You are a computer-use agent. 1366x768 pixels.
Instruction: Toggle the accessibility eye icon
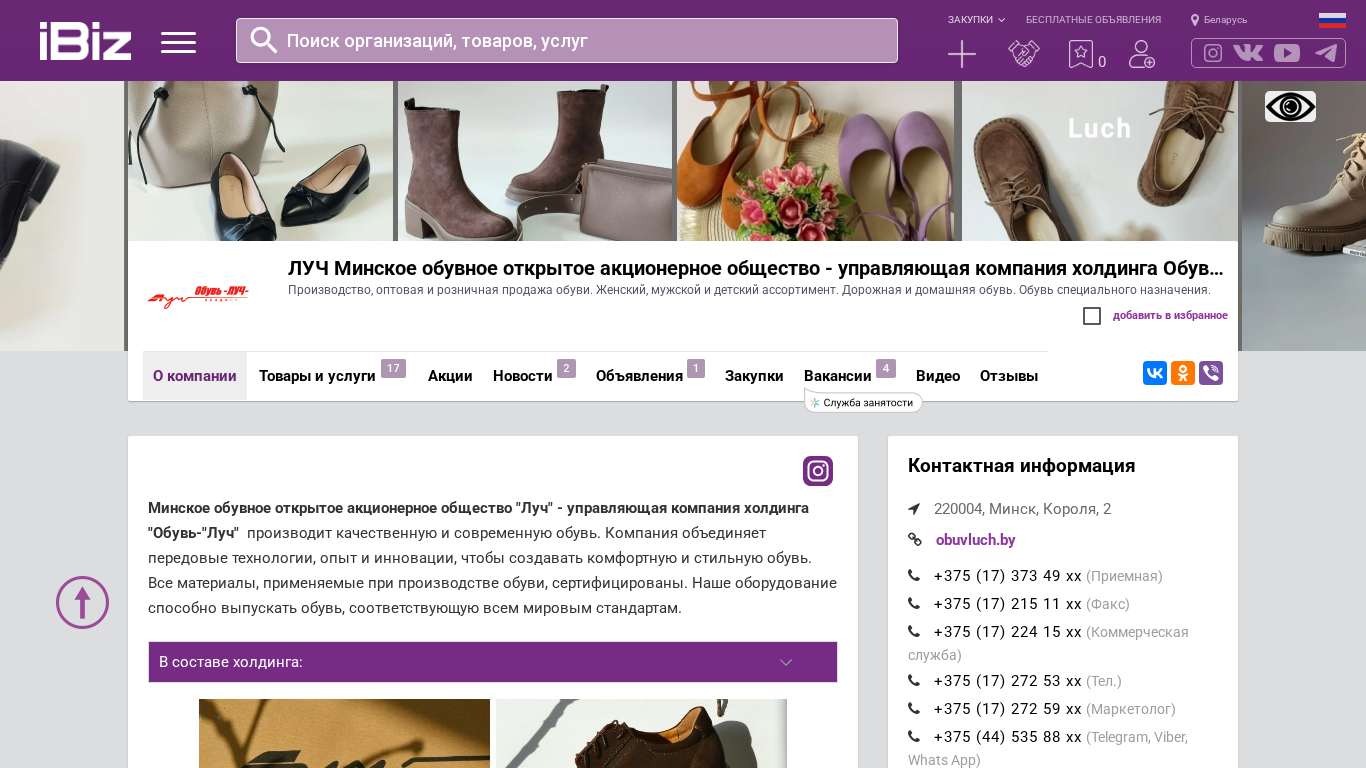point(1290,106)
